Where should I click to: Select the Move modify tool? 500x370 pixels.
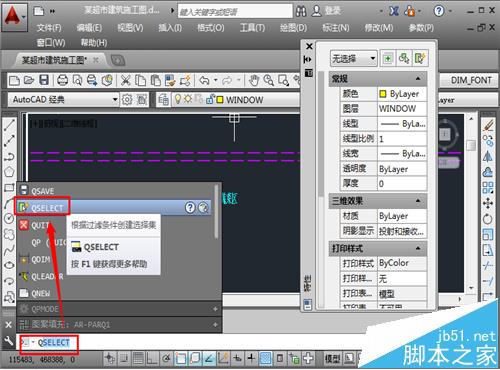[488, 203]
